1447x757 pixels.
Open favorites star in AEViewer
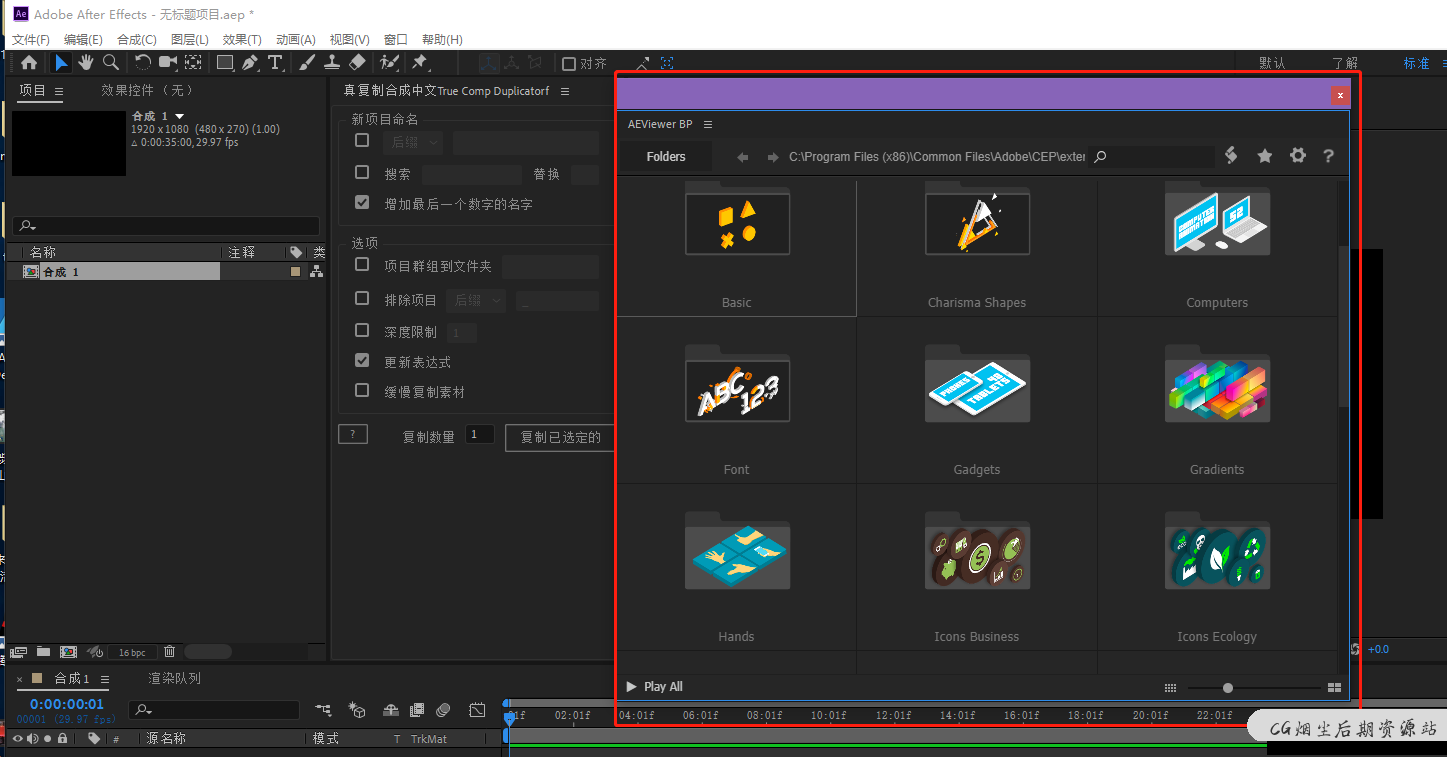click(x=1264, y=156)
